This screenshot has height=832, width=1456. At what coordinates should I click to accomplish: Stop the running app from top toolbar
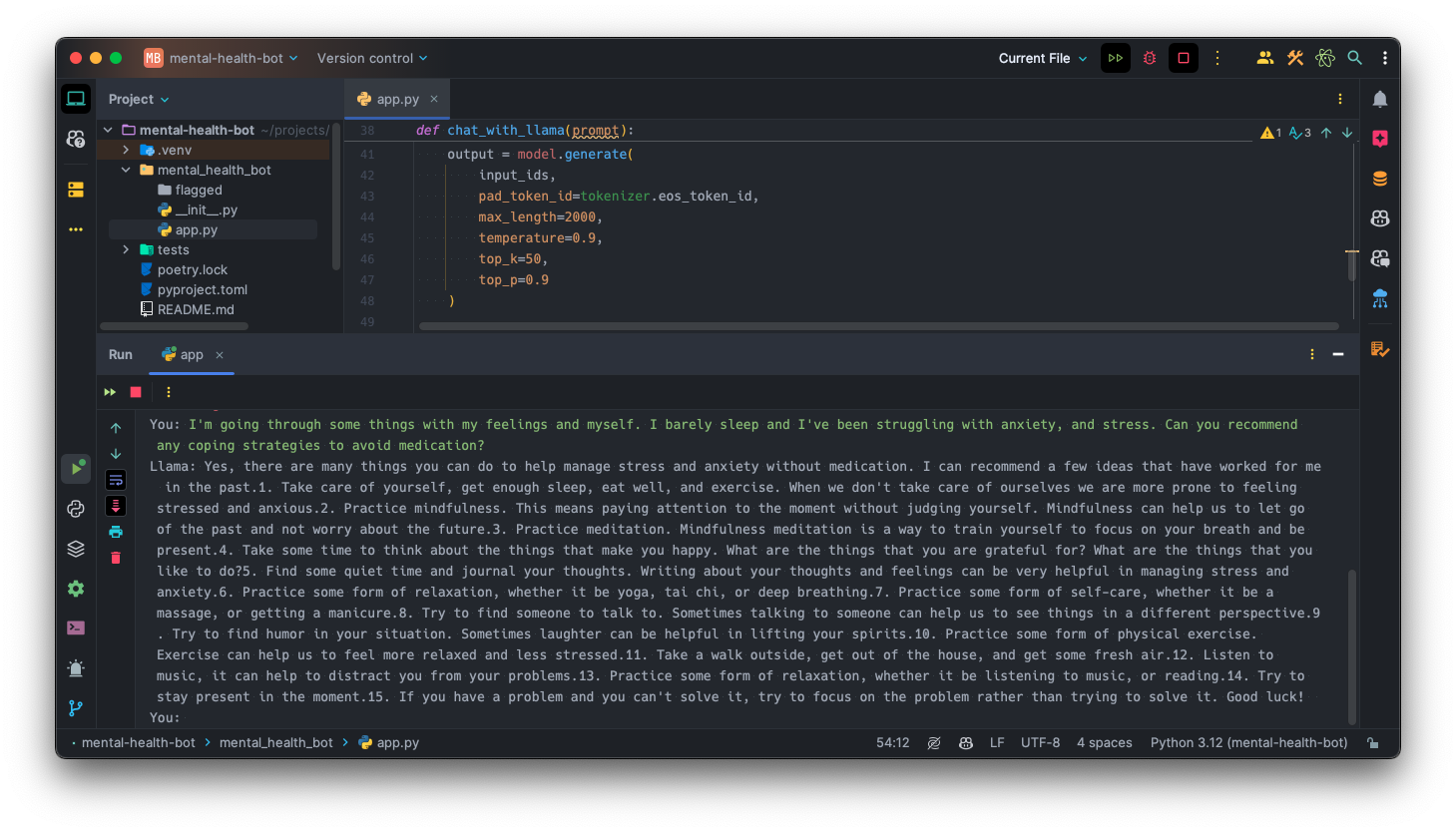[1184, 58]
